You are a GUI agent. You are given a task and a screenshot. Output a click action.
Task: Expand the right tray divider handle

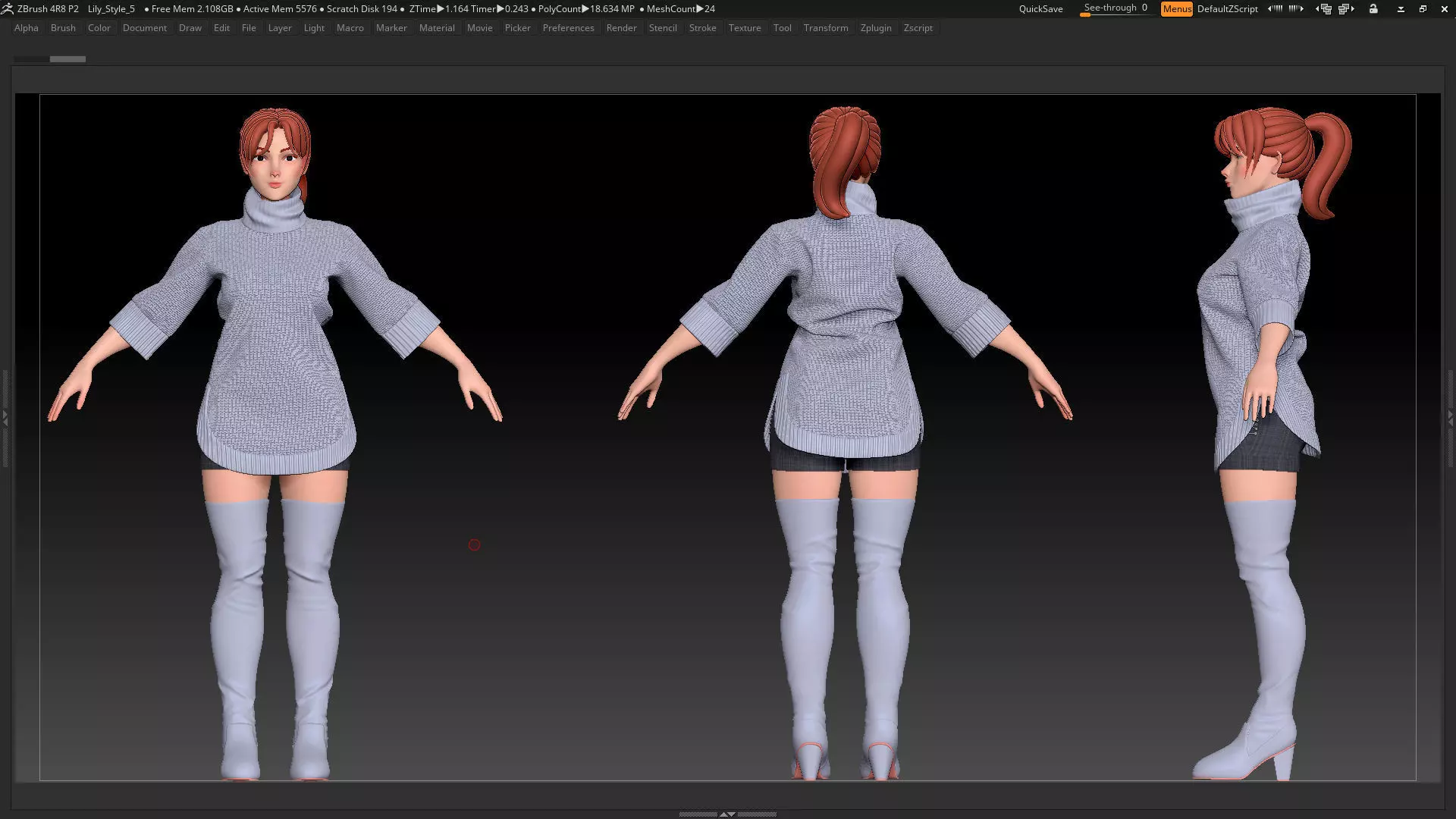pyautogui.click(x=1451, y=418)
